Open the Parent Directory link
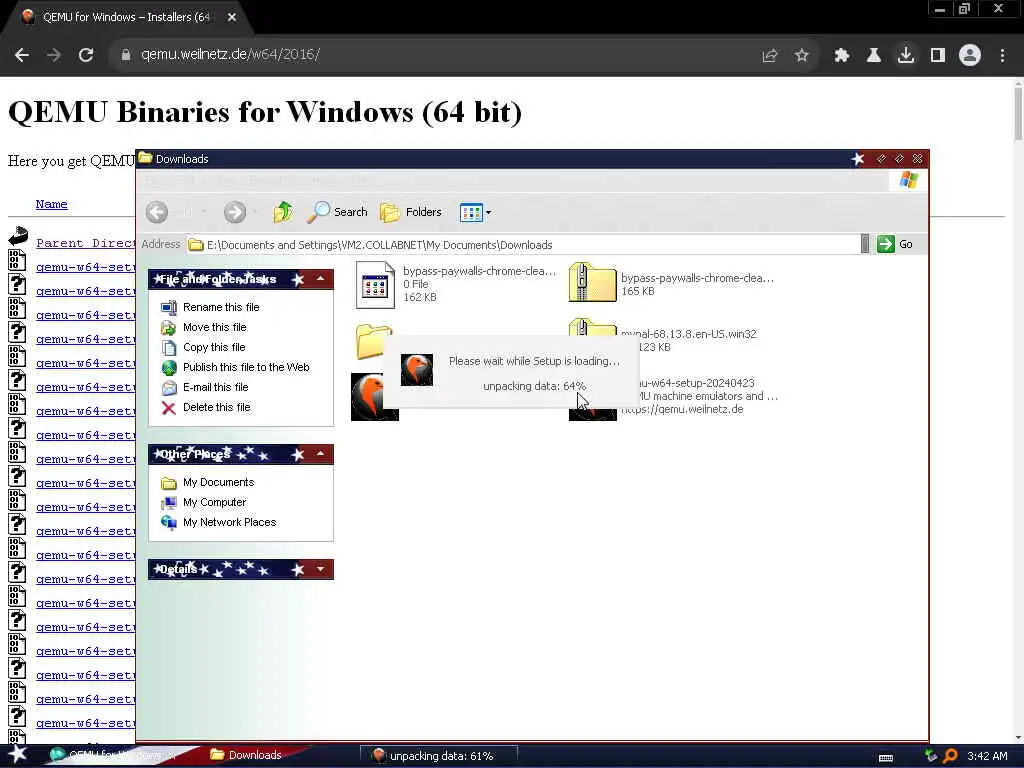The height and width of the screenshot is (768, 1024). [x=86, y=243]
